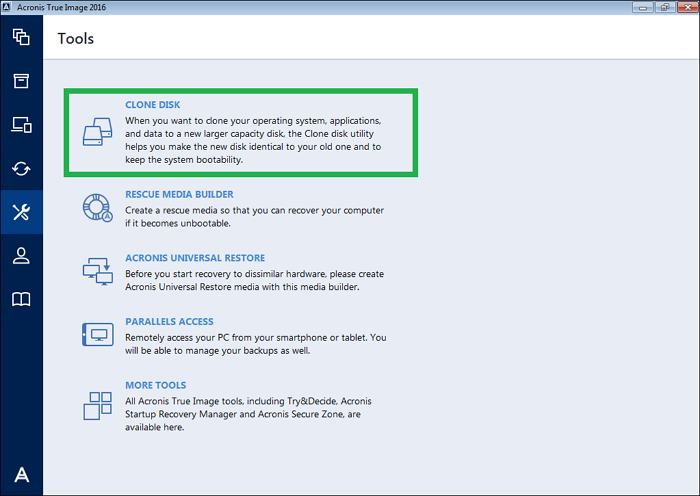Open the CLONE DISK title link

coord(153,104)
